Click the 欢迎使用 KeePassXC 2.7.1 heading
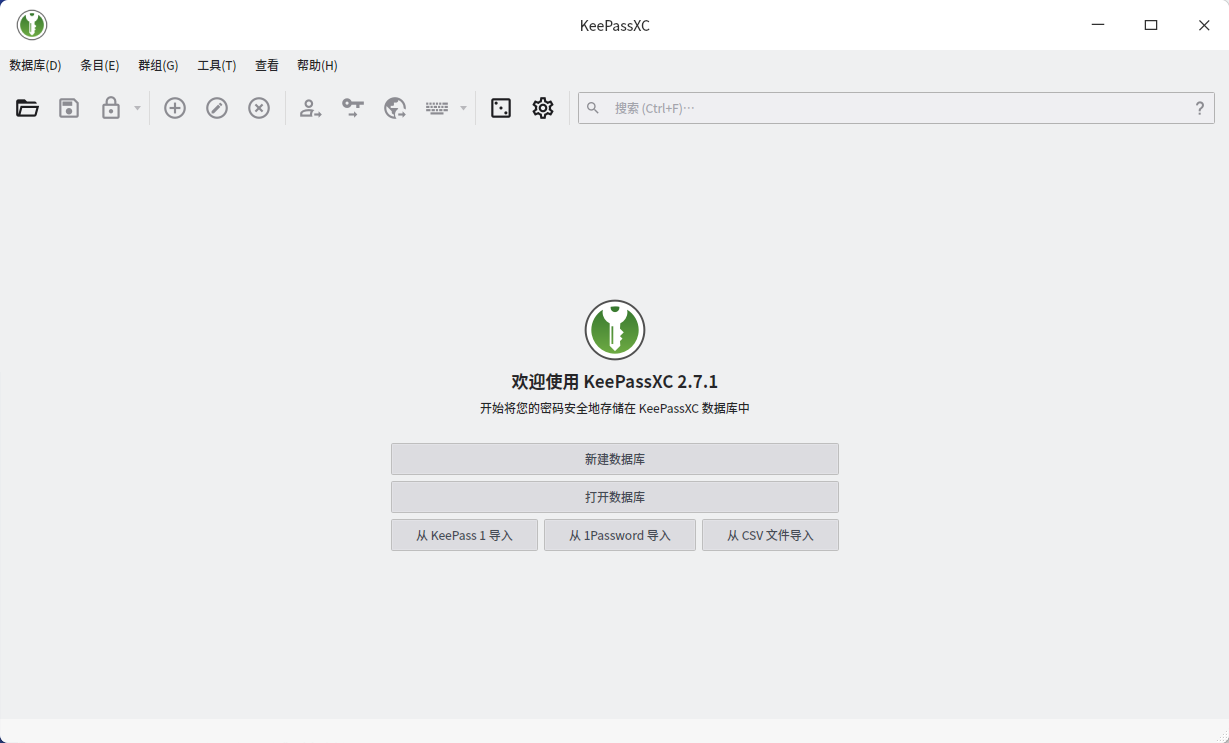Viewport: 1229px width, 743px height. pos(615,382)
